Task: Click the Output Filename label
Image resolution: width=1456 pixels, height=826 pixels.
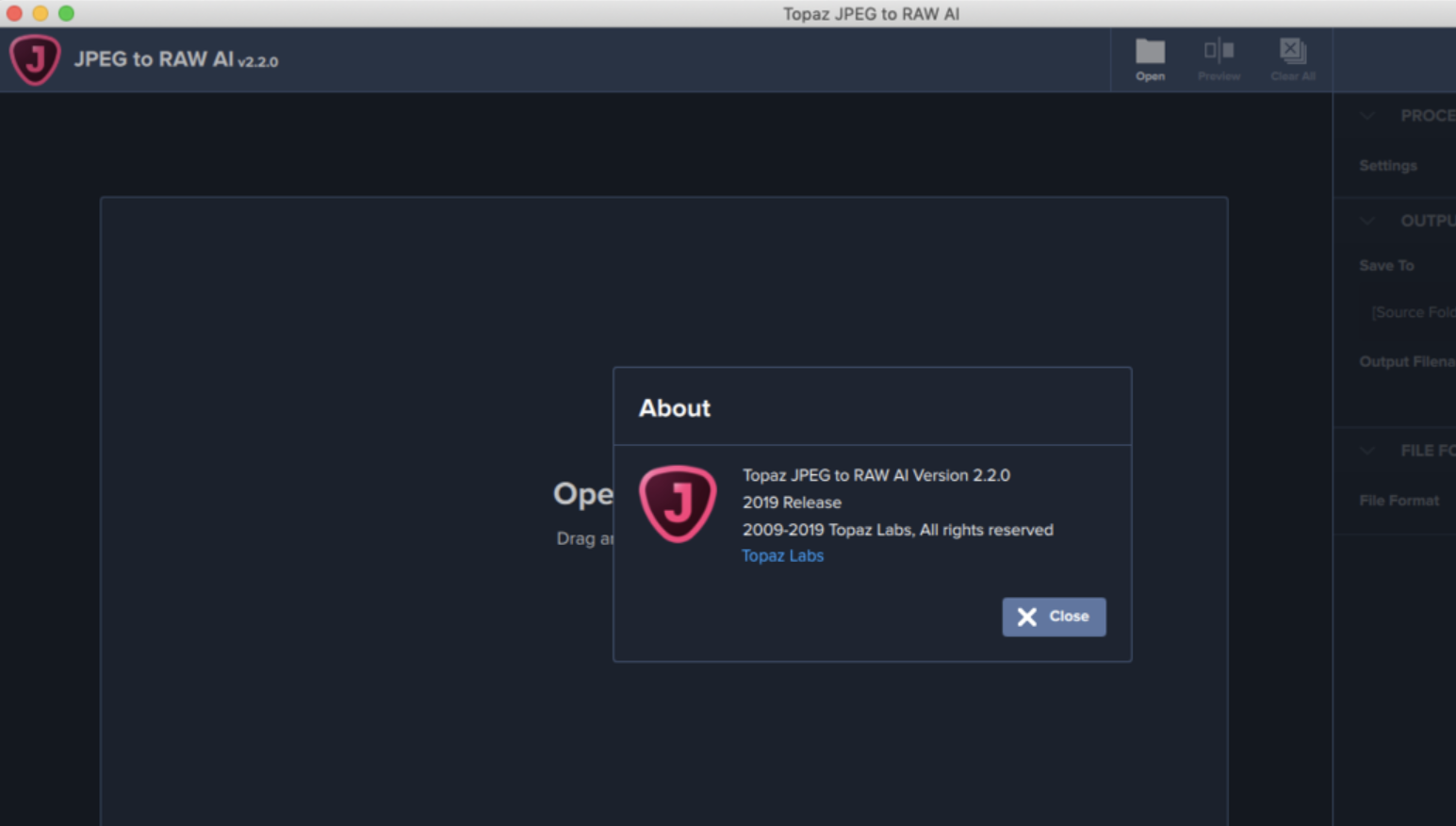Action: (1406, 361)
